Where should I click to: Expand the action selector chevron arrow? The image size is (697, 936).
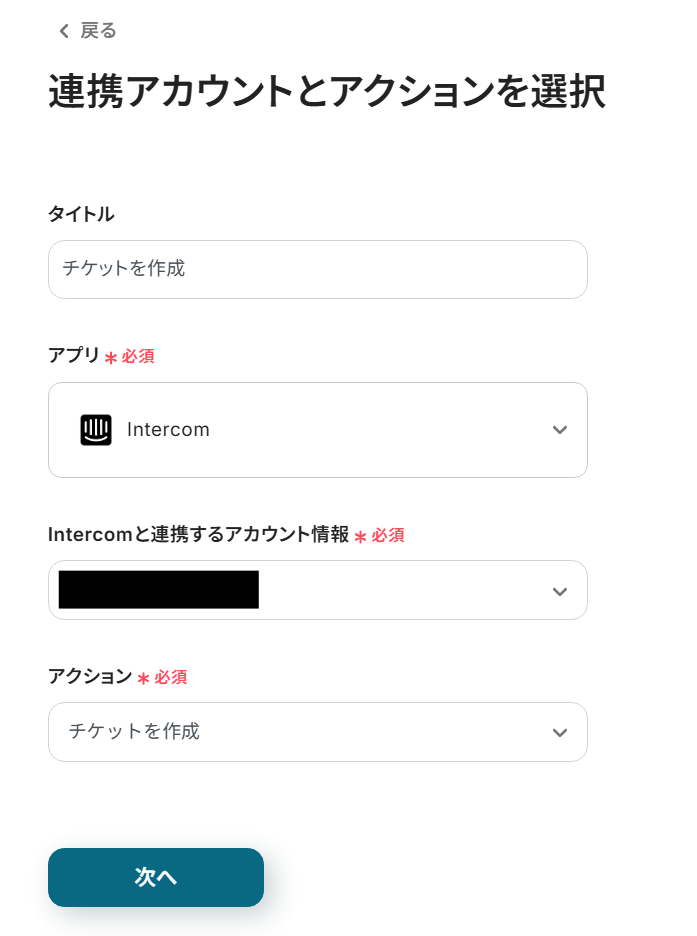tap(560, 733)
